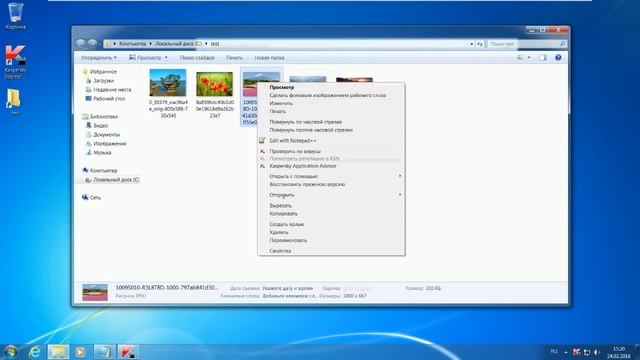The image size is (640, 360).
Task: Open the Explorer help question-mark icon
Action: click(558, 58)
